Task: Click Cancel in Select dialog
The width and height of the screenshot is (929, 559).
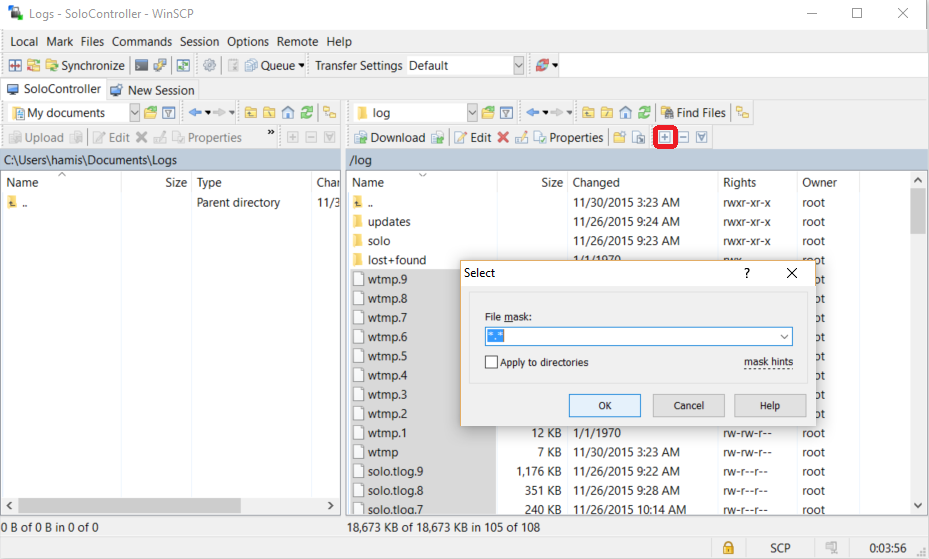Action: pos(688,406)
